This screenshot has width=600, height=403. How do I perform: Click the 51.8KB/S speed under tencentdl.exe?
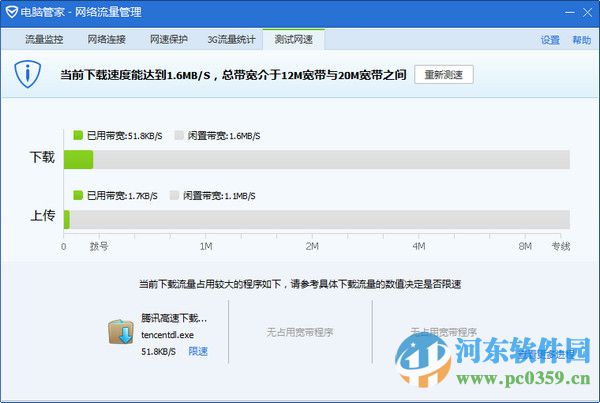[158, 351]
